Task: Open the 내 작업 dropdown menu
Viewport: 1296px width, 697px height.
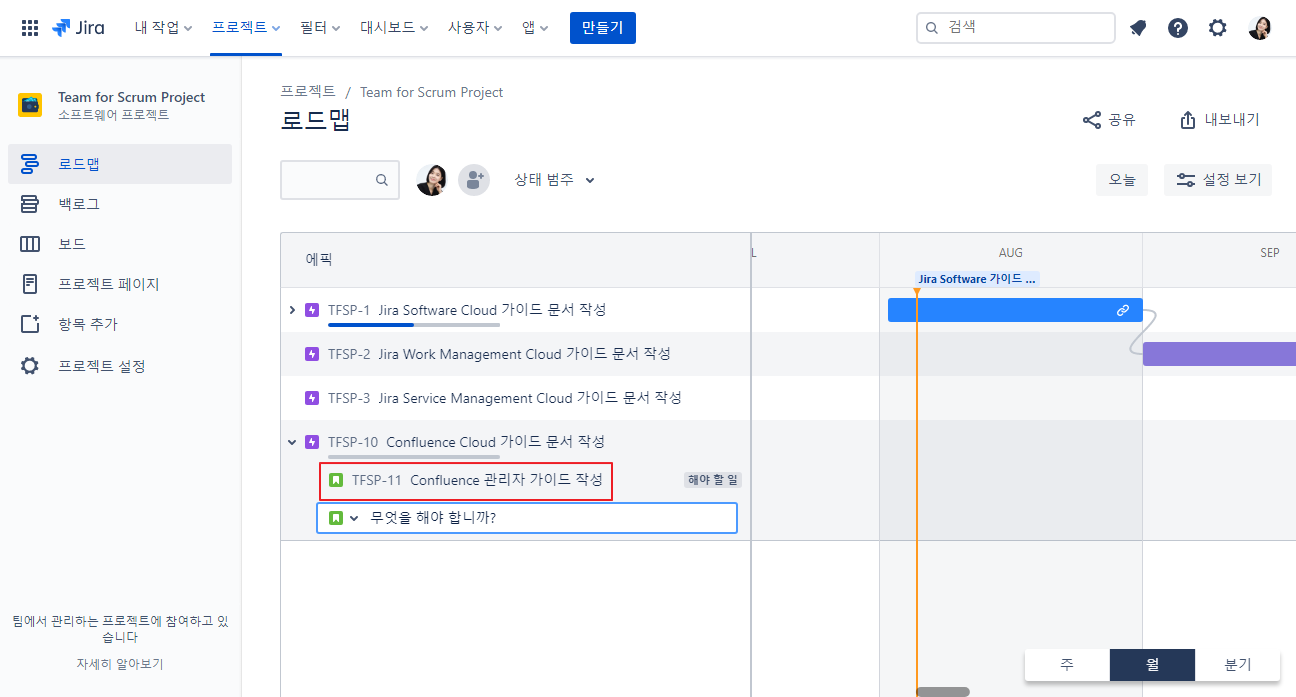Action: pyautogui.click(x=164, y=28)
